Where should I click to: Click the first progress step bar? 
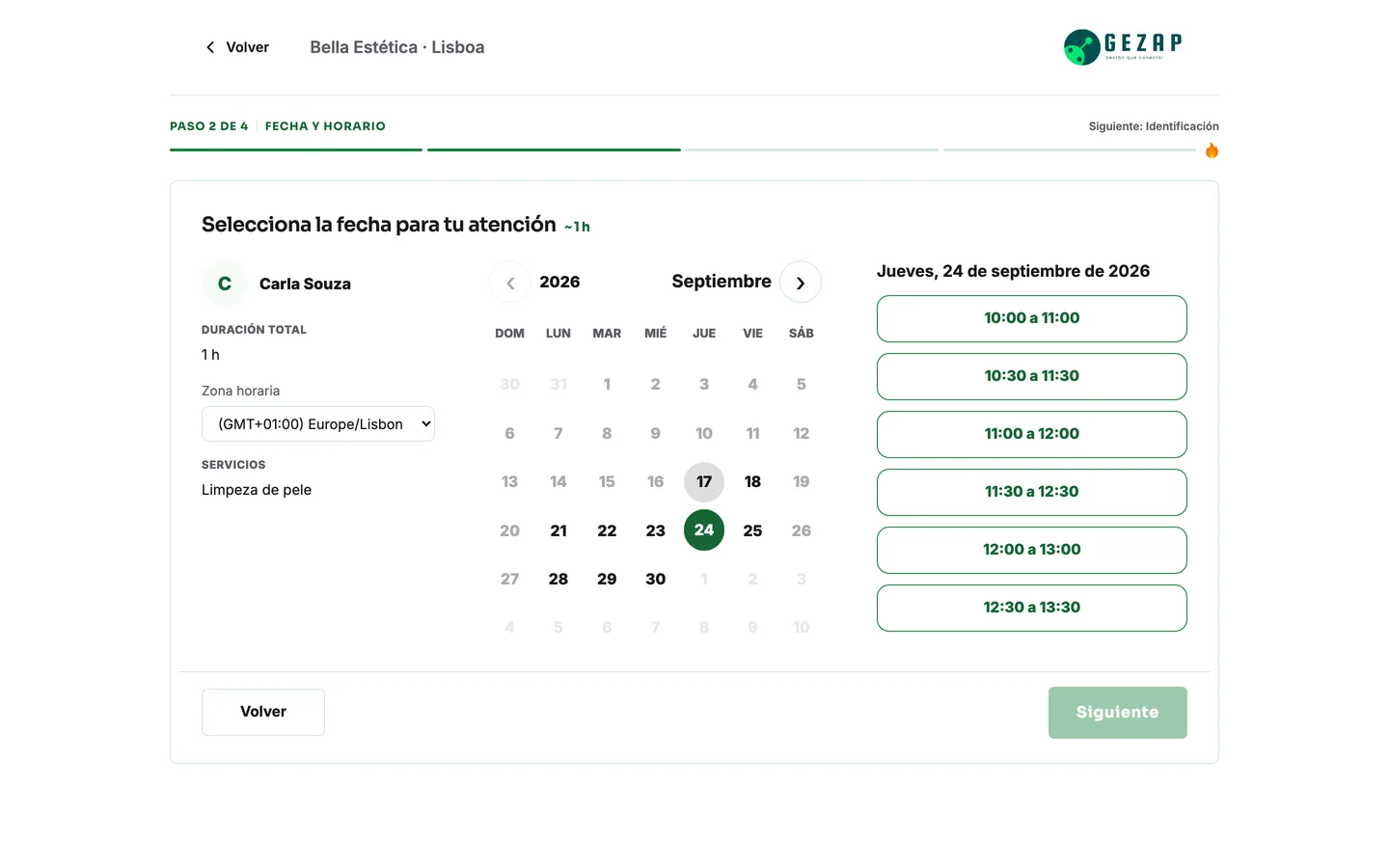coord(296,150)
